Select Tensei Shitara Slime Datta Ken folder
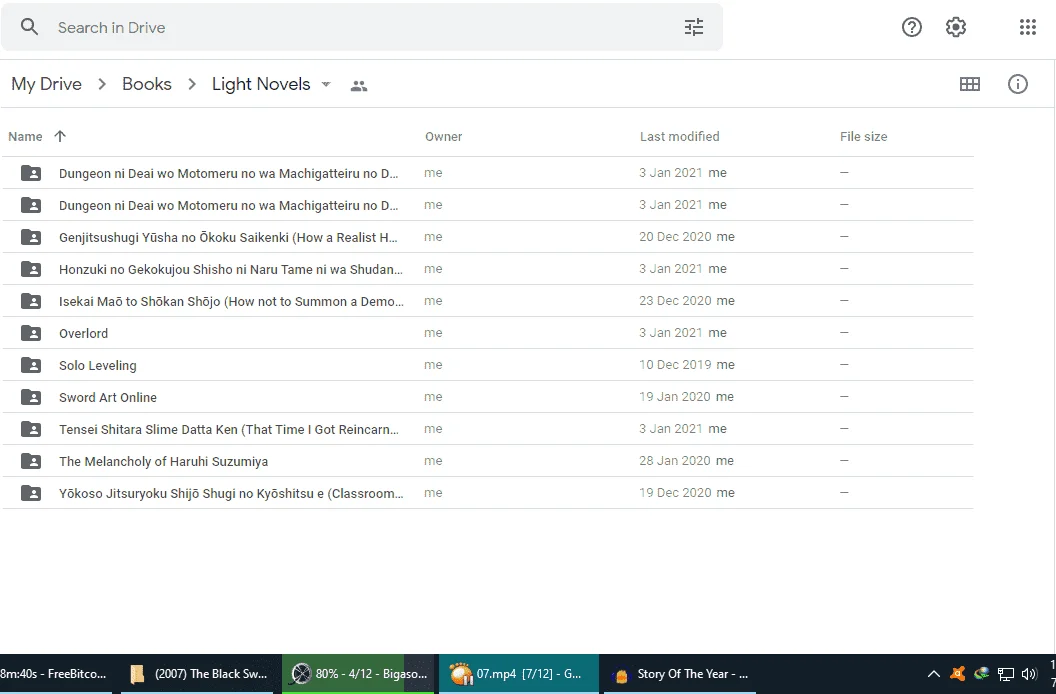 pyautogui.click(x=229, y=429)
